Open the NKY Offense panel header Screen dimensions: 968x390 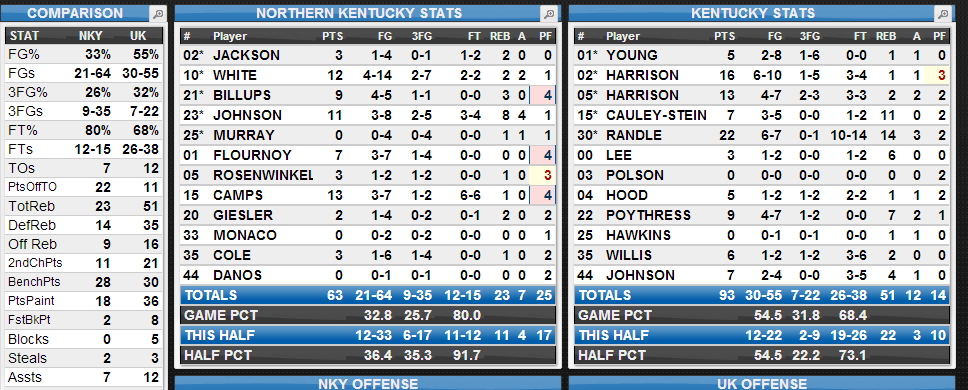[368, 383]
